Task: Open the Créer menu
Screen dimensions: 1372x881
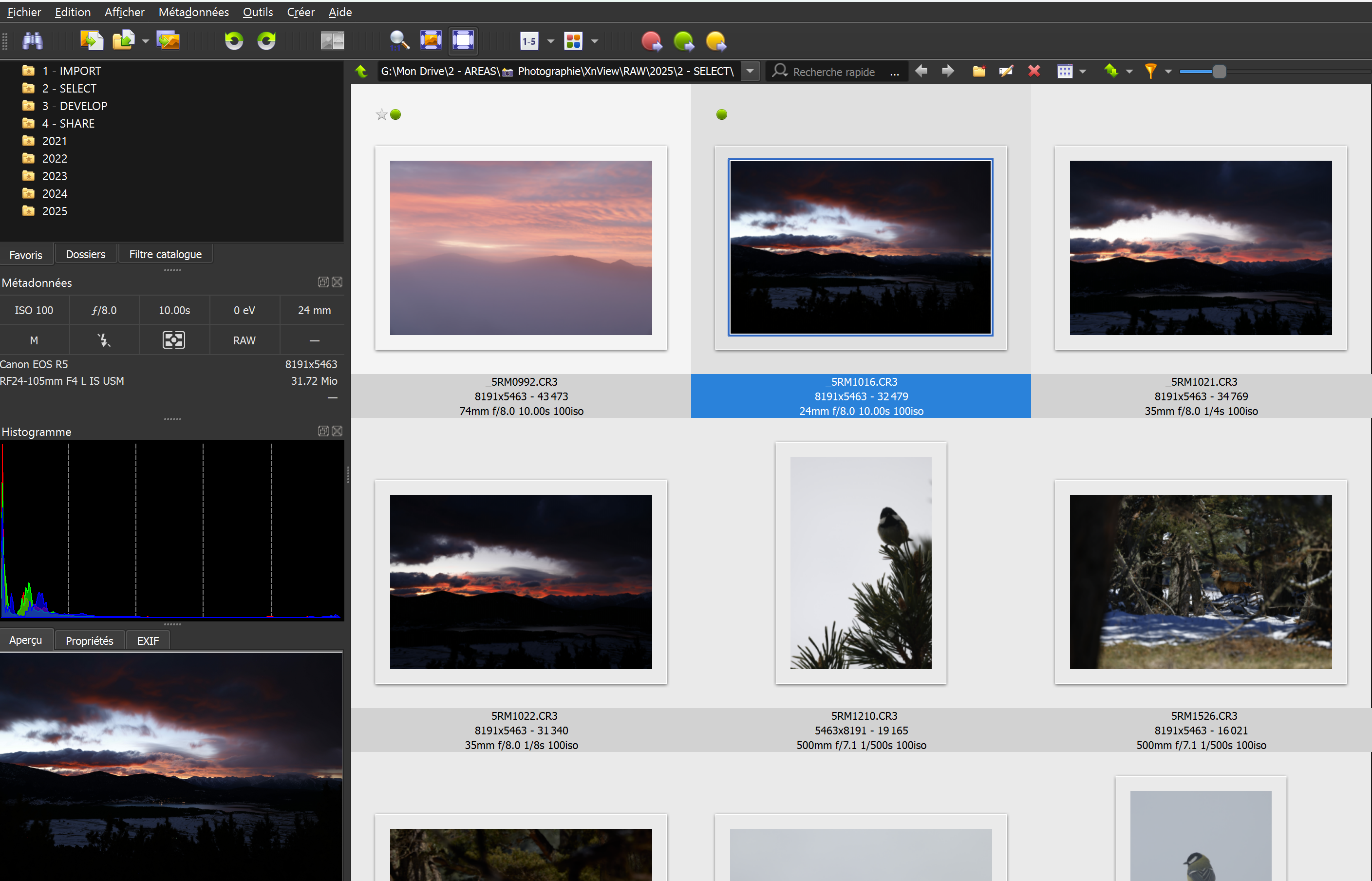Action: [301, 12]
